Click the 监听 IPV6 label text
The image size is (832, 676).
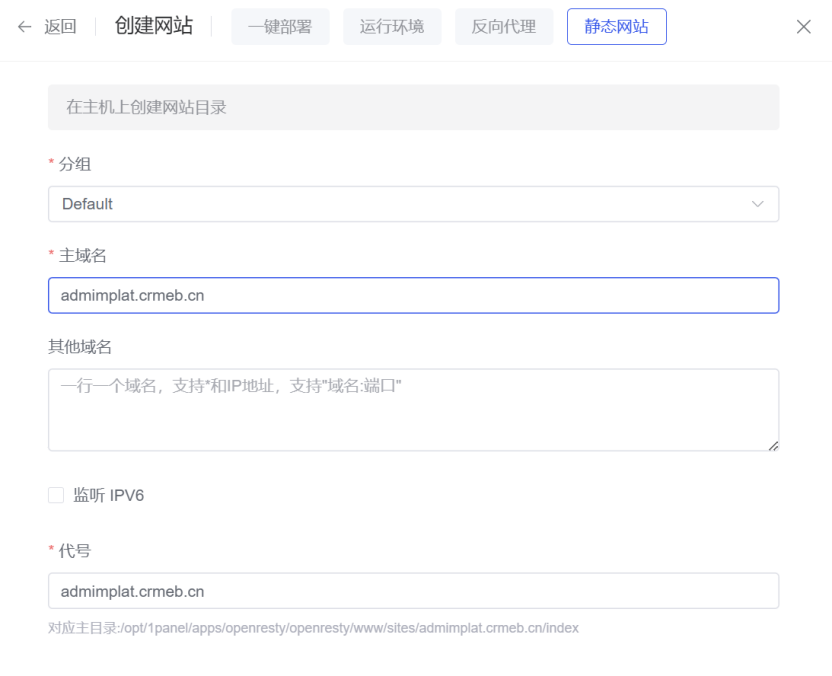pos(108,495)
